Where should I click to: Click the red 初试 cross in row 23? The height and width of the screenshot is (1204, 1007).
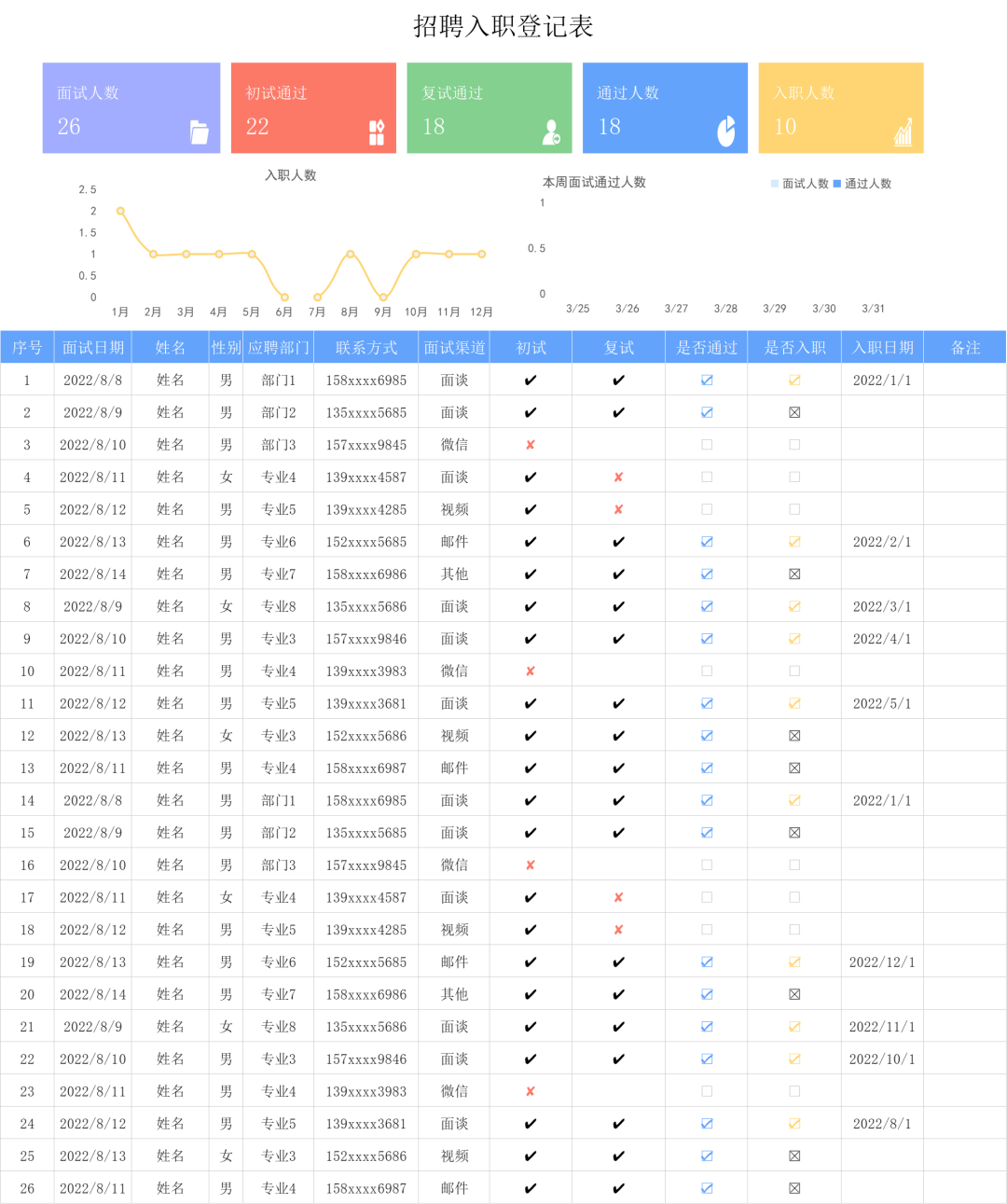tap(531, 1091)
